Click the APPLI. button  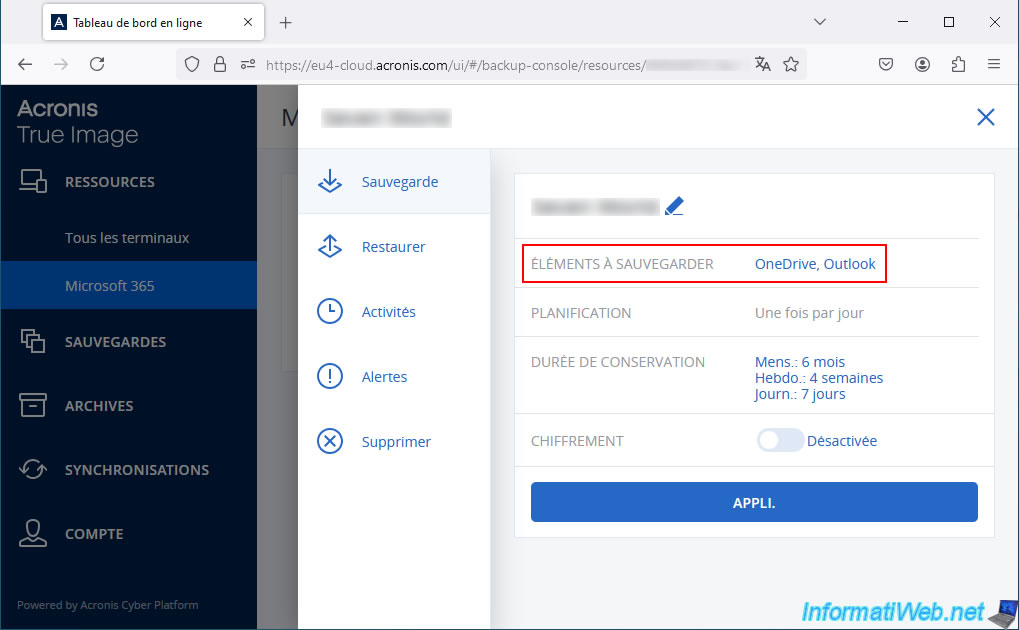click(x=754, y=502)
